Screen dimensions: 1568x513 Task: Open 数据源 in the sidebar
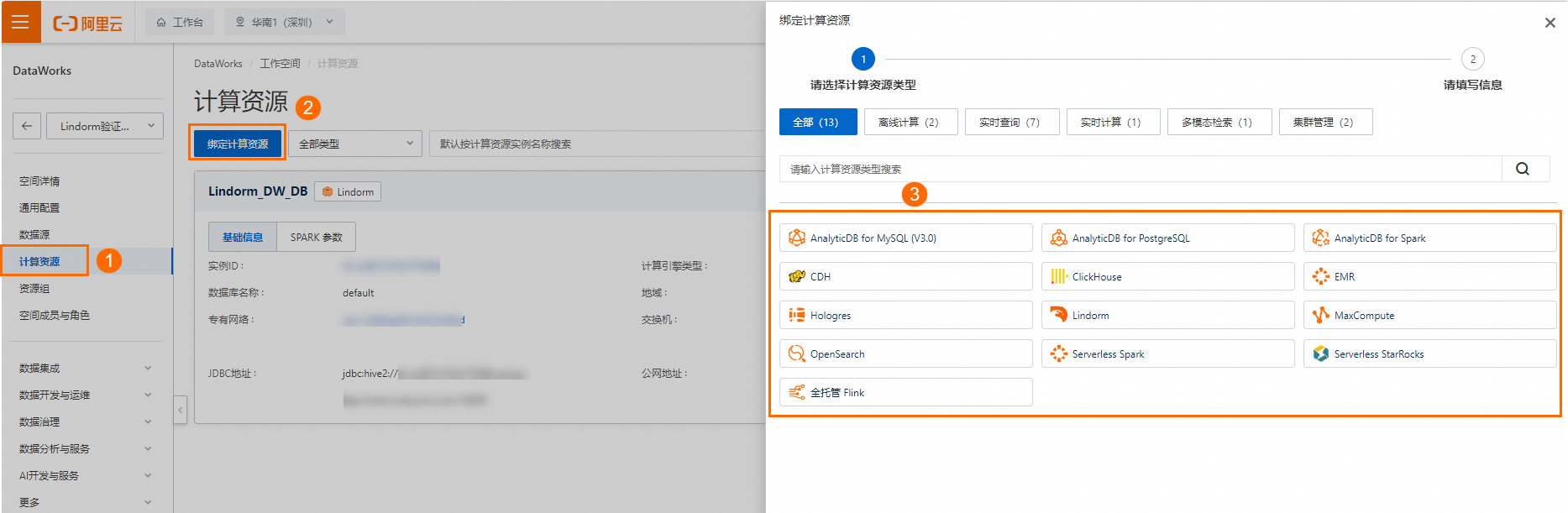34,234
